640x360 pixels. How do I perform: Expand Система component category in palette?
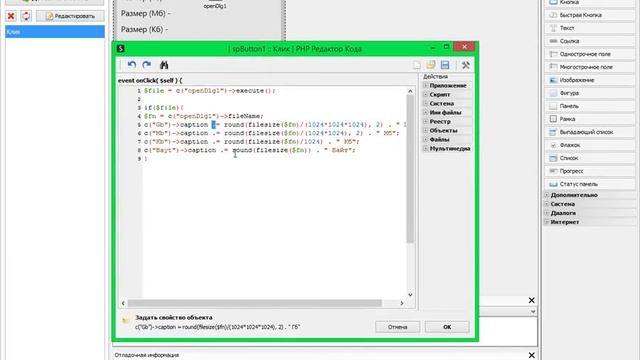click(547, 204)
